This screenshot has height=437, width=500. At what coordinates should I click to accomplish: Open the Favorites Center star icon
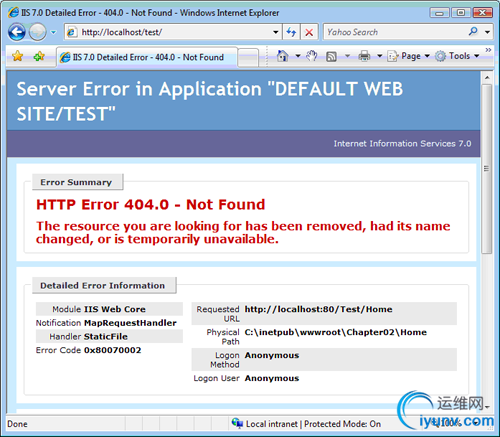[x=18, y=56]
